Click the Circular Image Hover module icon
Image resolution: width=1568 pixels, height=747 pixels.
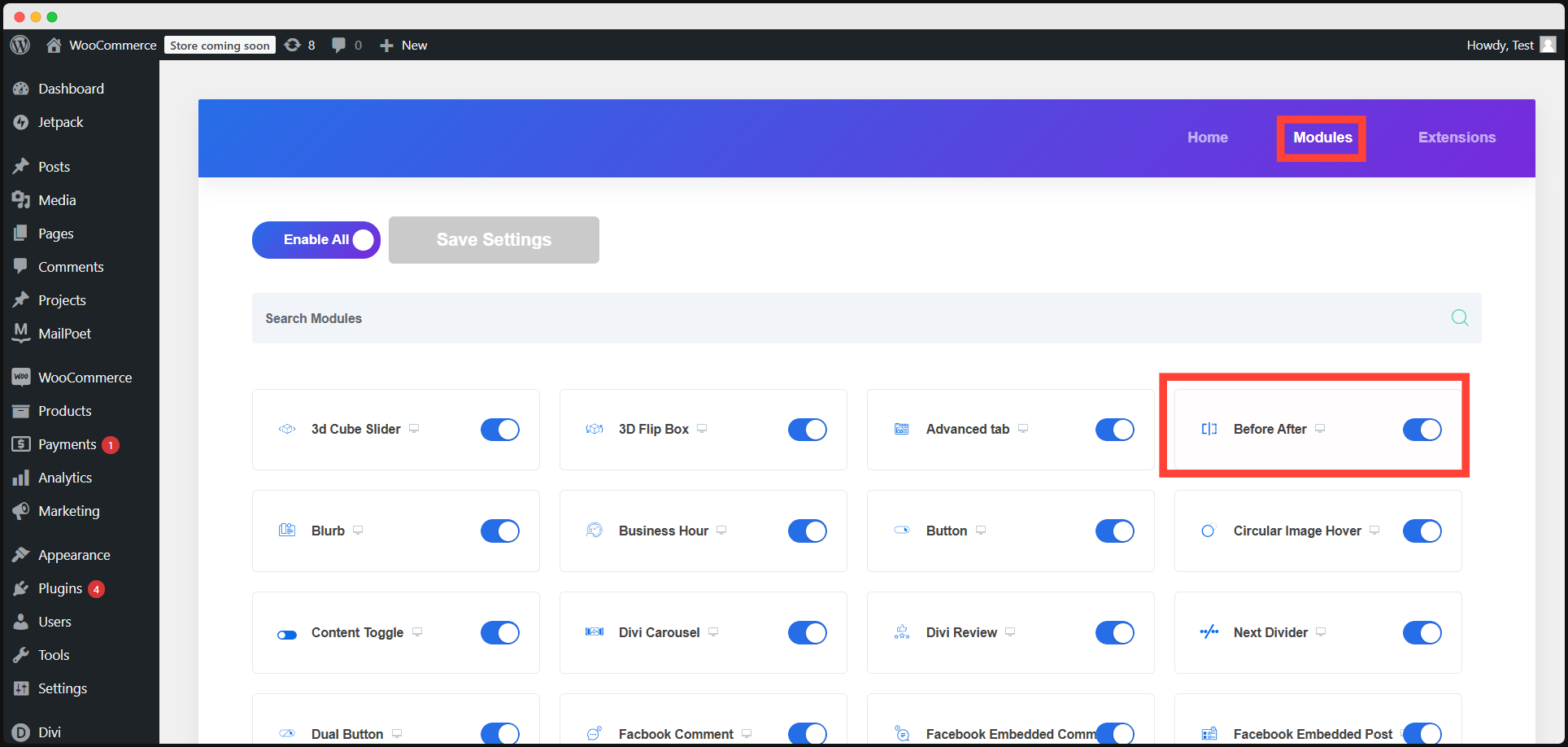[1209, 531]
